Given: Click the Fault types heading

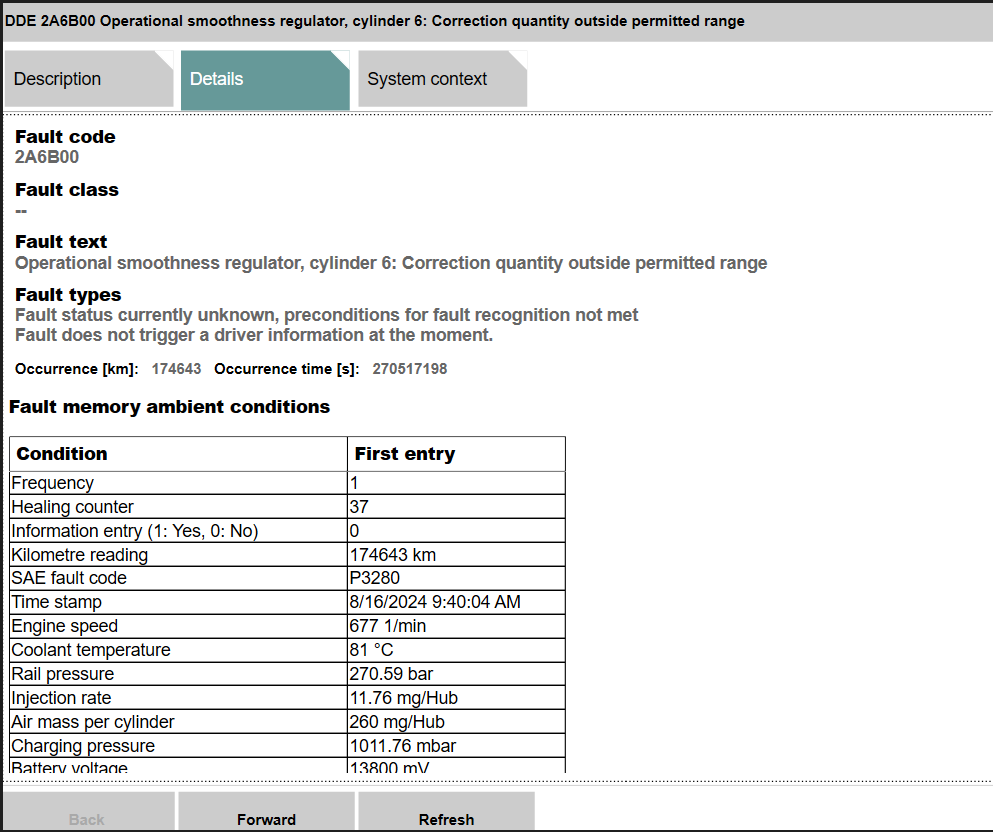Looking at the screenshot, I should [x=68, y=294].
